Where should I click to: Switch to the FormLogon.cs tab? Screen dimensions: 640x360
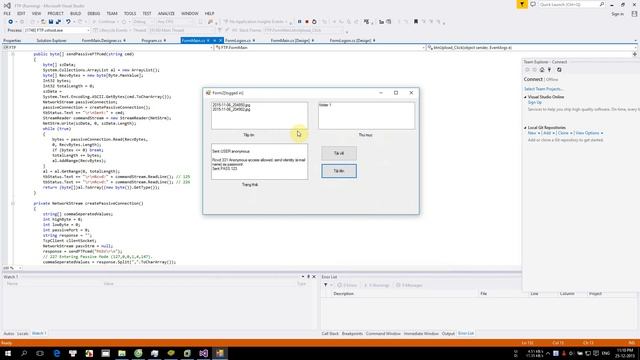click(238, 40)
